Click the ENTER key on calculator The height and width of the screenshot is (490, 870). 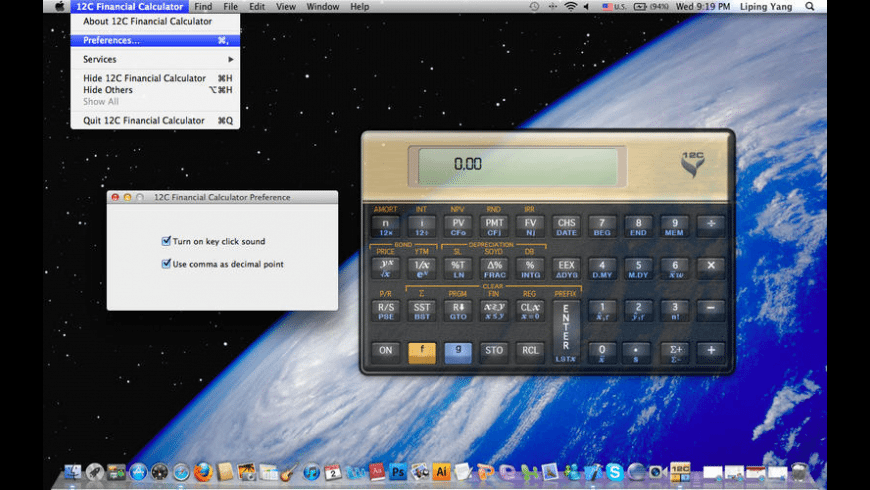(x=566, y=332)
